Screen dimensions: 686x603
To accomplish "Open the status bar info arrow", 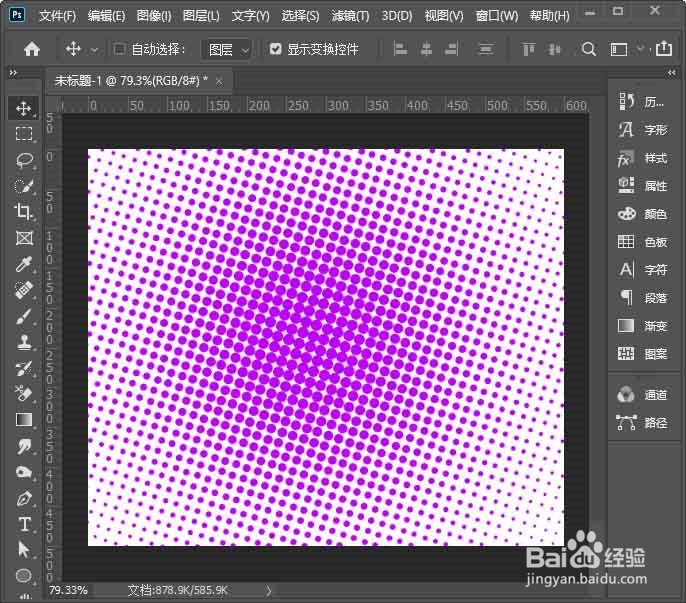I will click(269, 591).
